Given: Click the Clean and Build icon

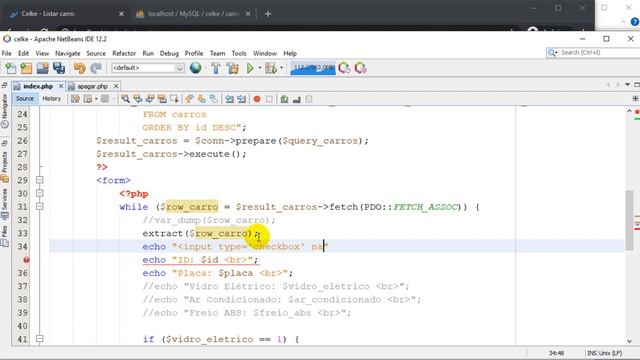Looking at the screenshot, I should pyautogui.click(x=233, y=68).
